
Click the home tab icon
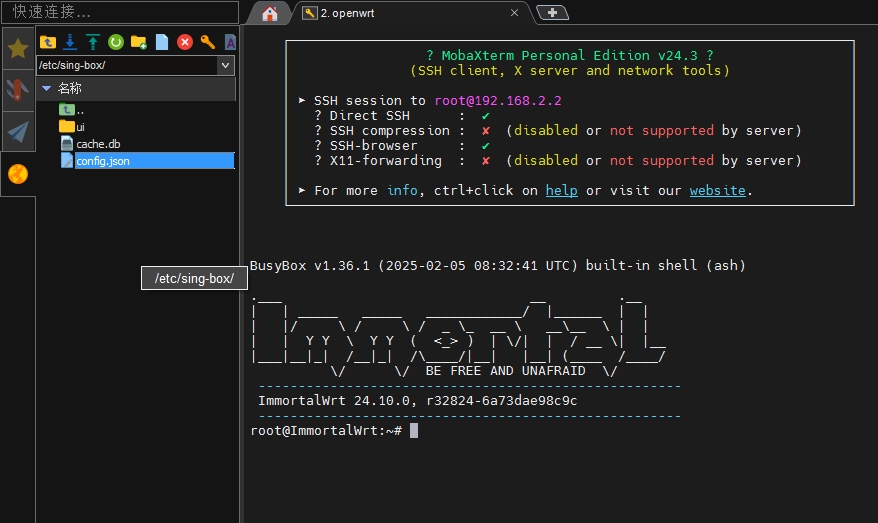pyautogui.click(x=270, y=13)
